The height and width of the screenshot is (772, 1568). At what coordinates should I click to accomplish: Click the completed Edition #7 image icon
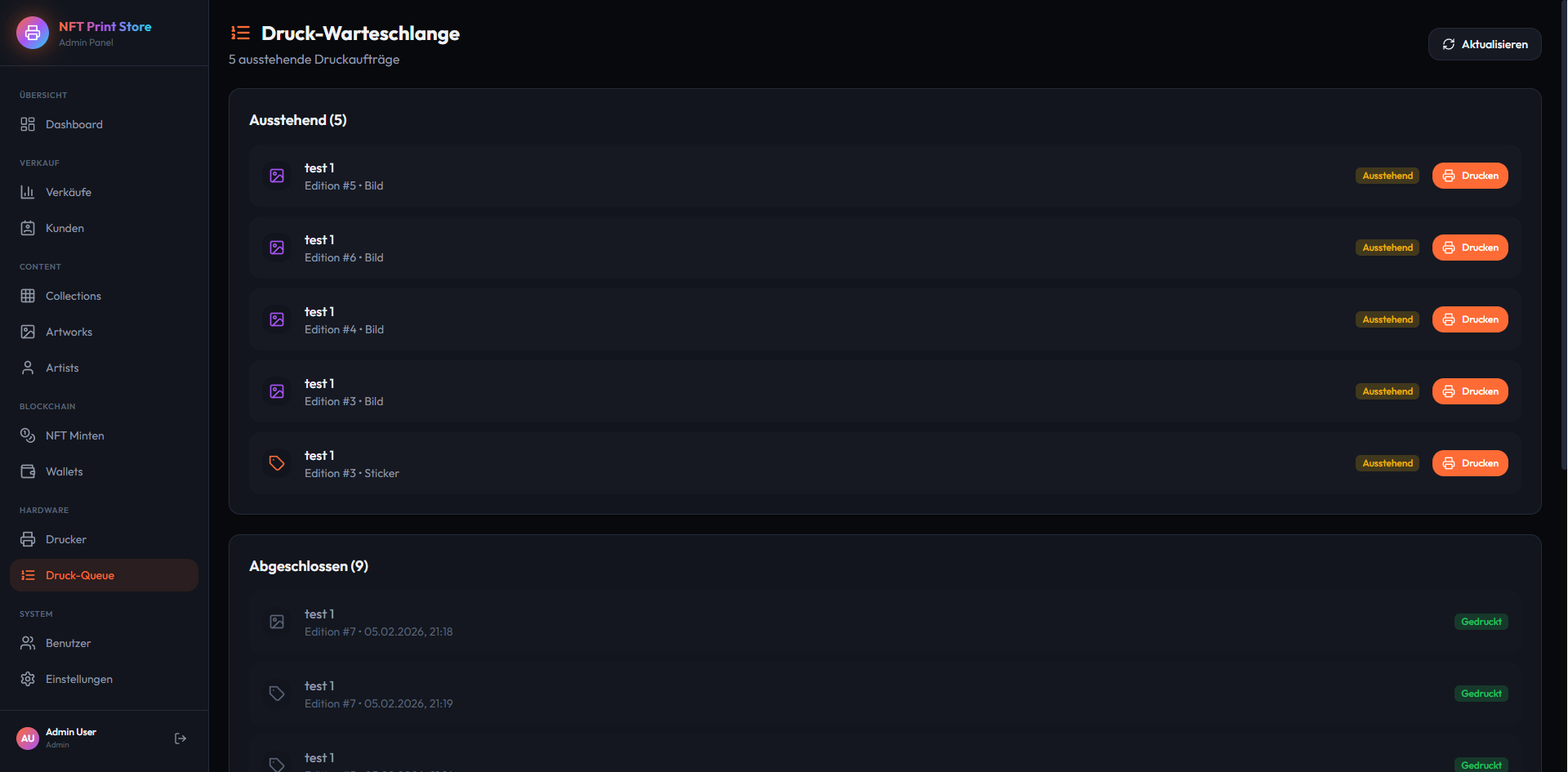[x=277, y=622]
